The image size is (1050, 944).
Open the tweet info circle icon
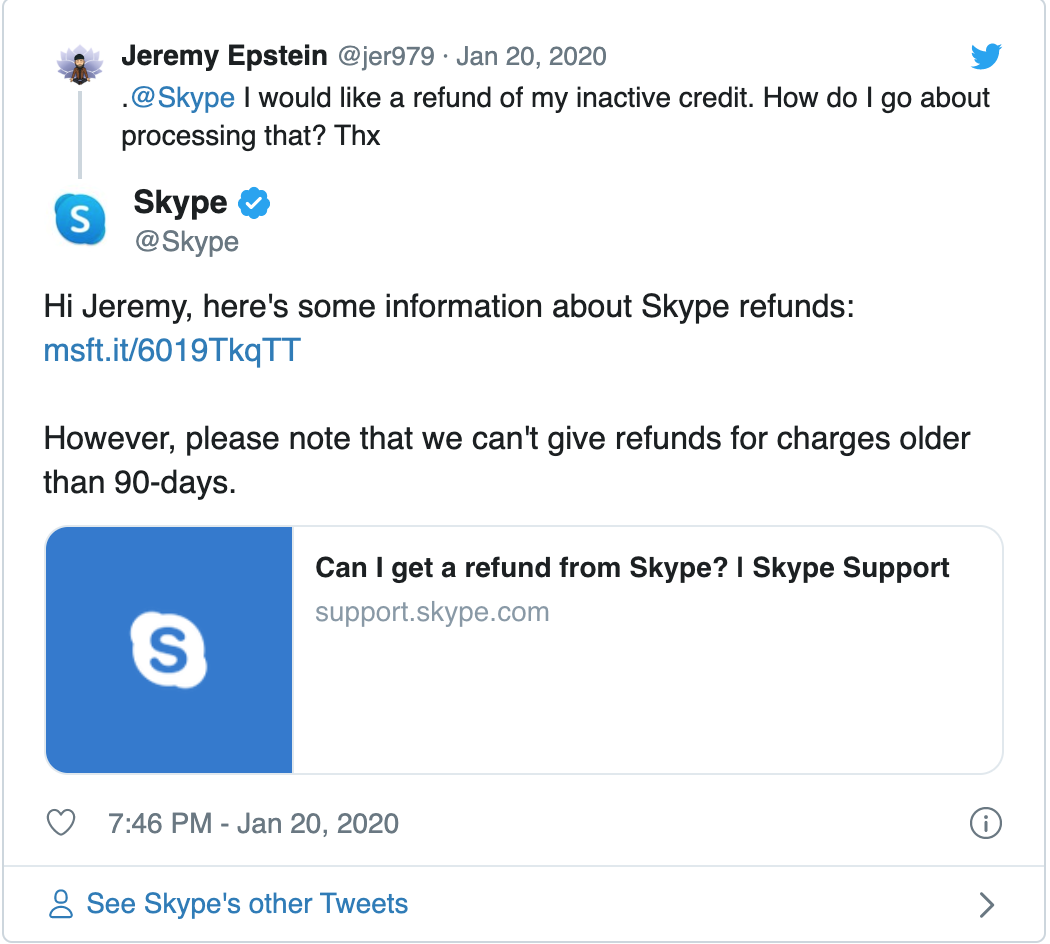click(x=986, y=823)
